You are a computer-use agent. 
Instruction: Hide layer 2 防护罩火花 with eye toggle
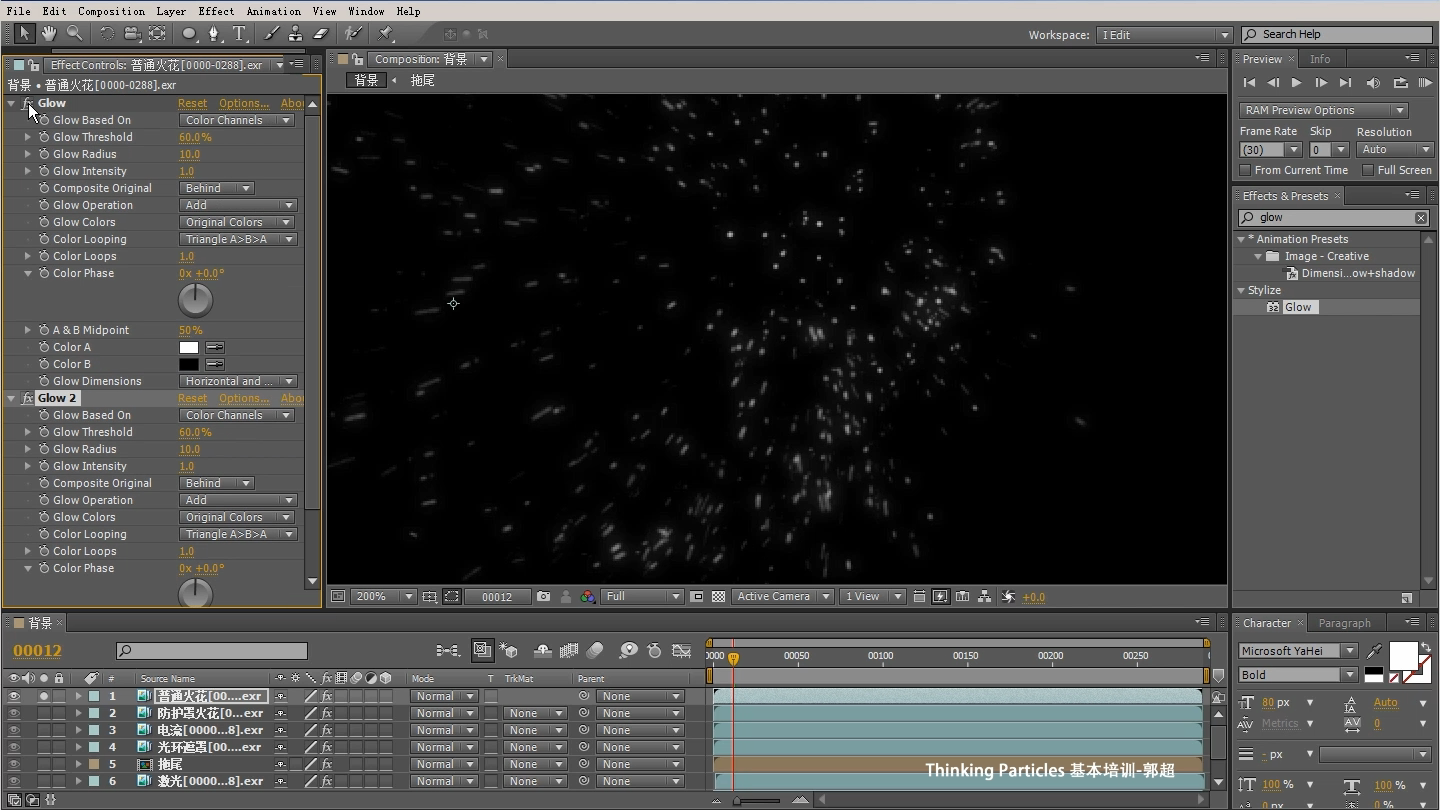point(14,713)
